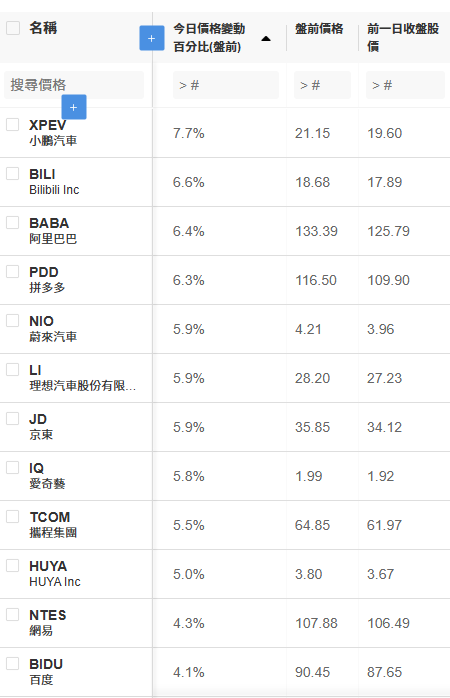
Task: Click the blue plus button below search field
Action: pyautogui.click(x=74, y=107)
